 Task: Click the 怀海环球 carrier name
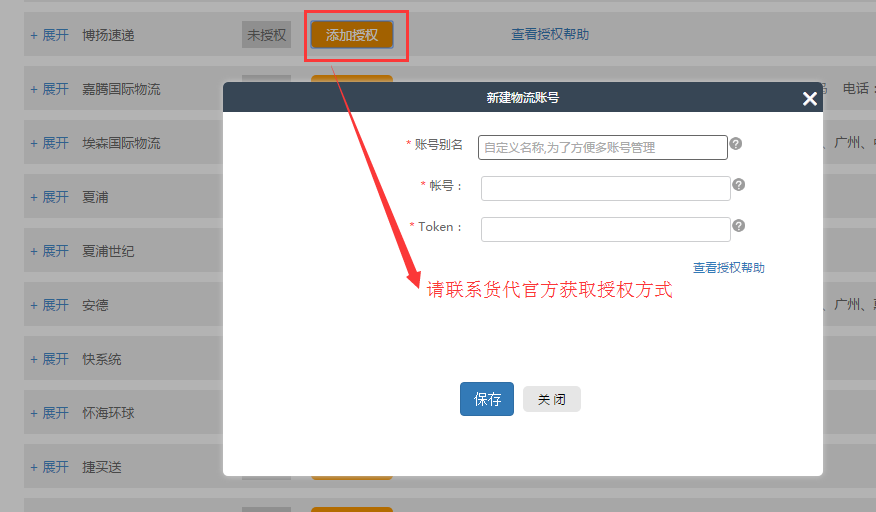[x=108, y=413]
